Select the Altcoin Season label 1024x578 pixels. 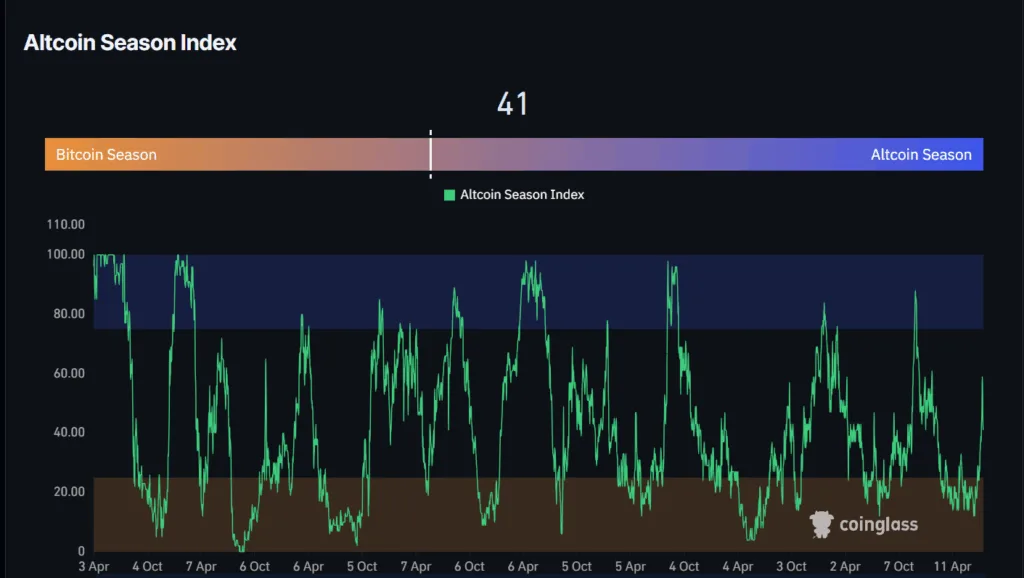(921, 154)
